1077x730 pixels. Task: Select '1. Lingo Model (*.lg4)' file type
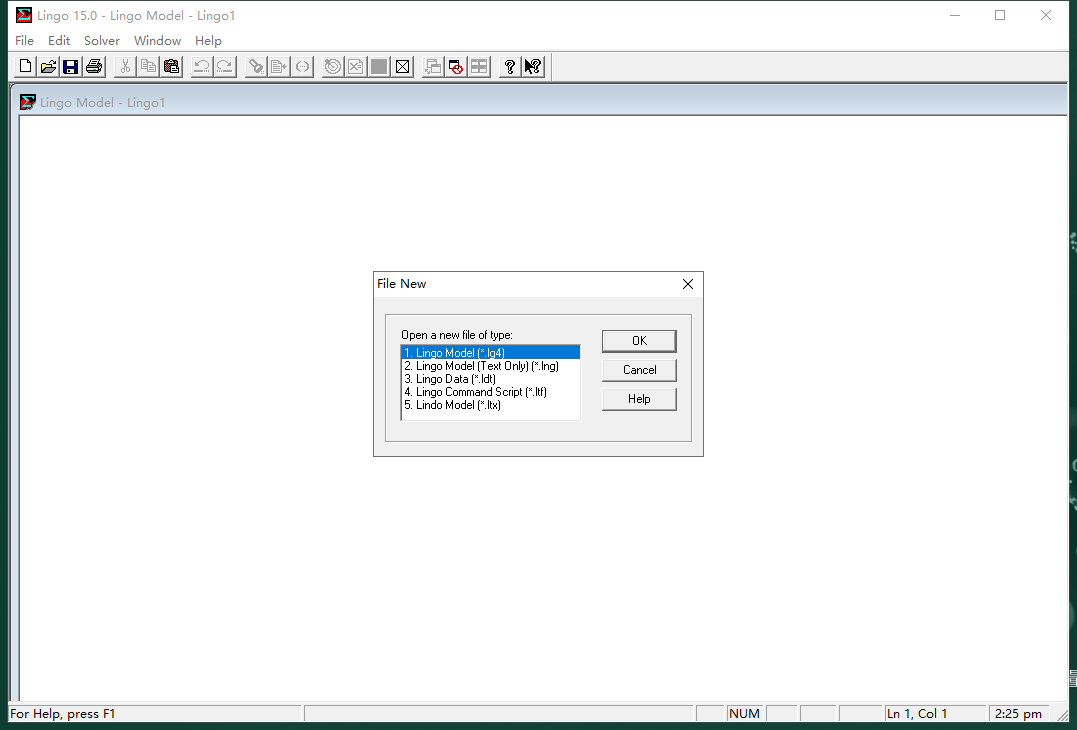coord(490,353)
